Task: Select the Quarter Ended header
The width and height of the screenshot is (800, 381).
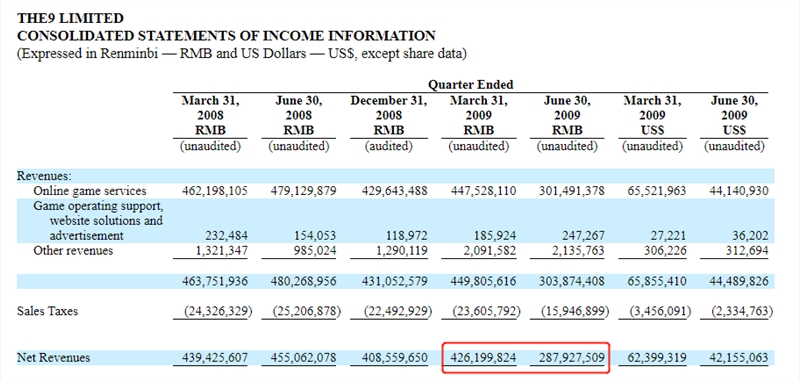Action: click(x=470, y=84)
